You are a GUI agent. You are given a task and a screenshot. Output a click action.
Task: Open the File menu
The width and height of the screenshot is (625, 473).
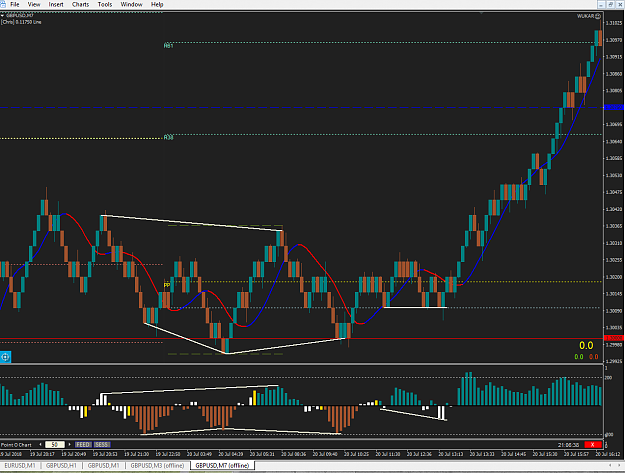[x=15, y=4]
